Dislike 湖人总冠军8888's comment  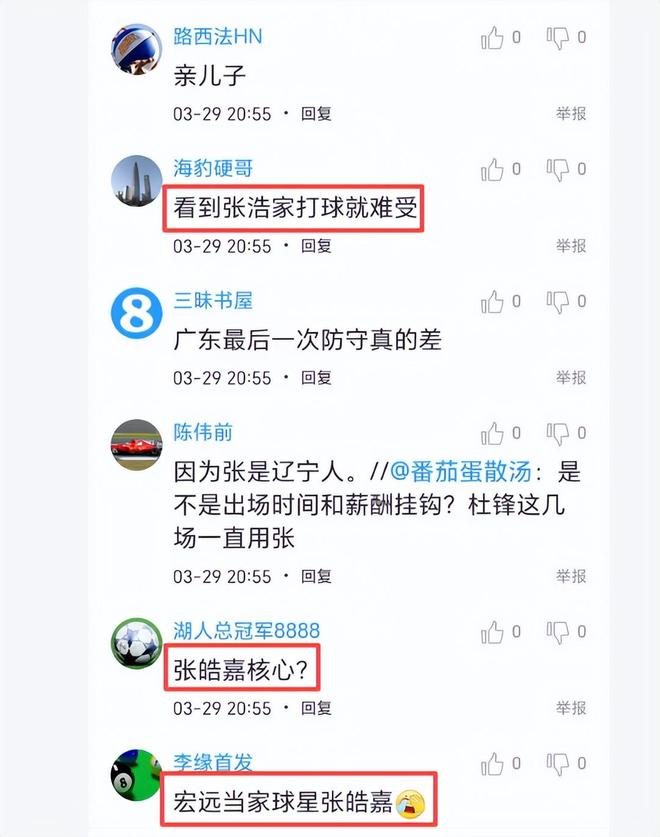pos(557,632)
